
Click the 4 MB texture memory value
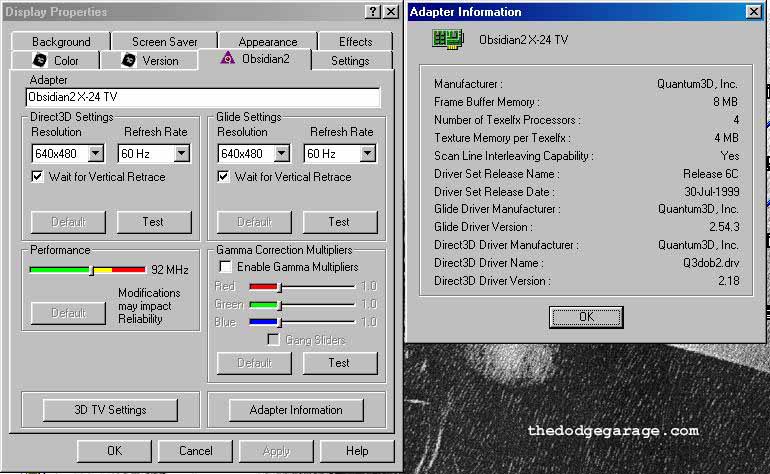point(726,138)
